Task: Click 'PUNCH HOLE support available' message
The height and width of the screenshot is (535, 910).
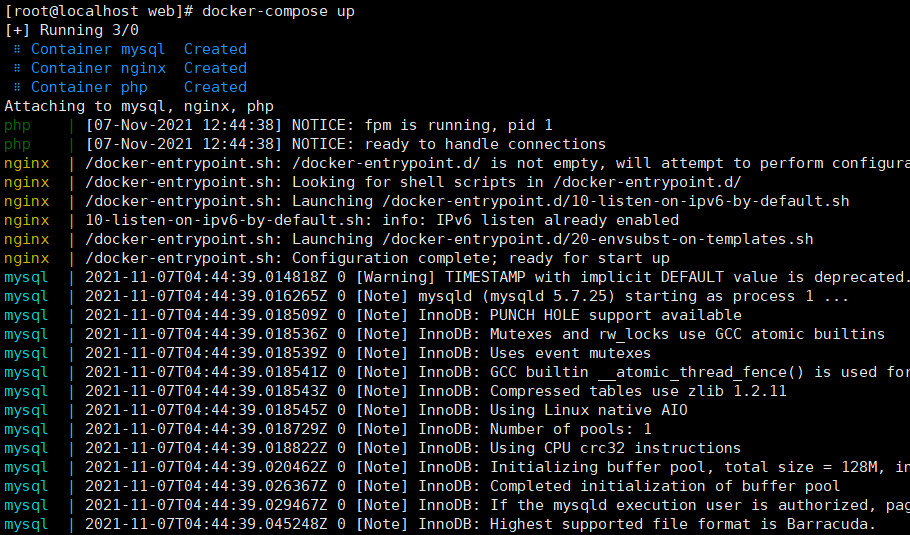Action: click(616, 316)
